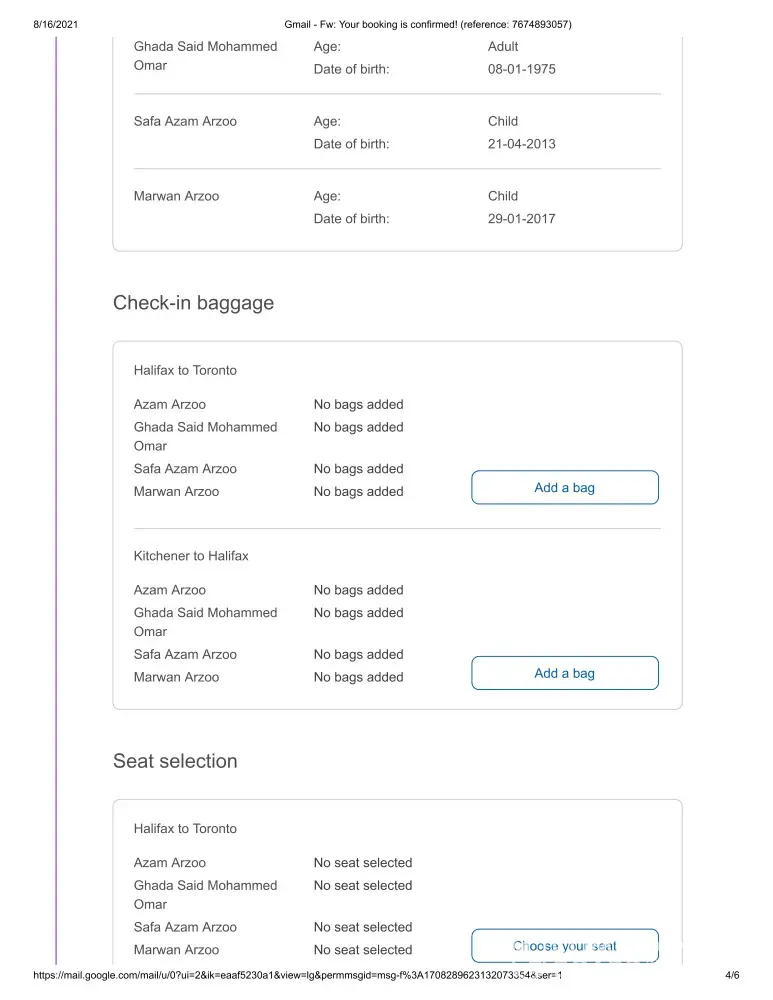Click the purple quoted-message line at left

tap(56, 500)
